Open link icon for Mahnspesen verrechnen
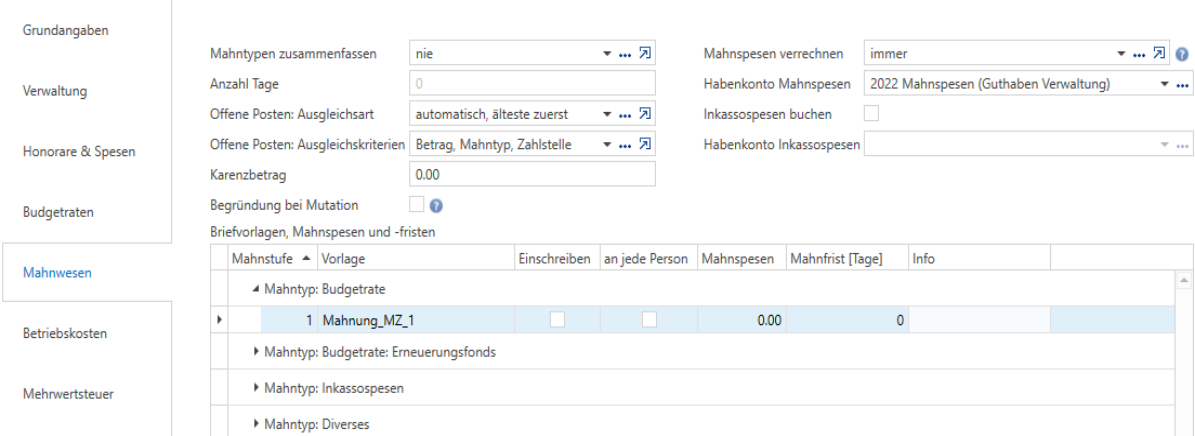Image resolution: width=1195 pixels, height=436 pixels. tap(1159, 53)
